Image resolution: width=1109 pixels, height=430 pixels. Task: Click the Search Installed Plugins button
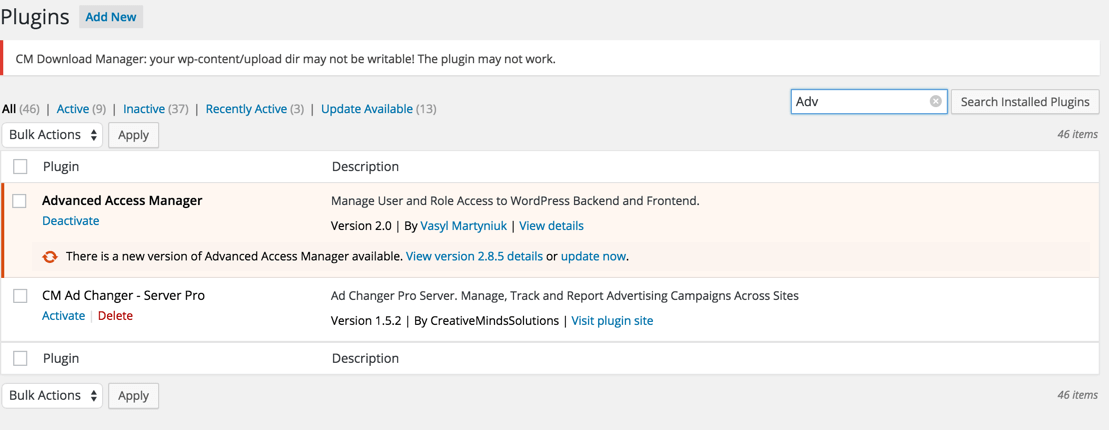tap(1024, 102)
